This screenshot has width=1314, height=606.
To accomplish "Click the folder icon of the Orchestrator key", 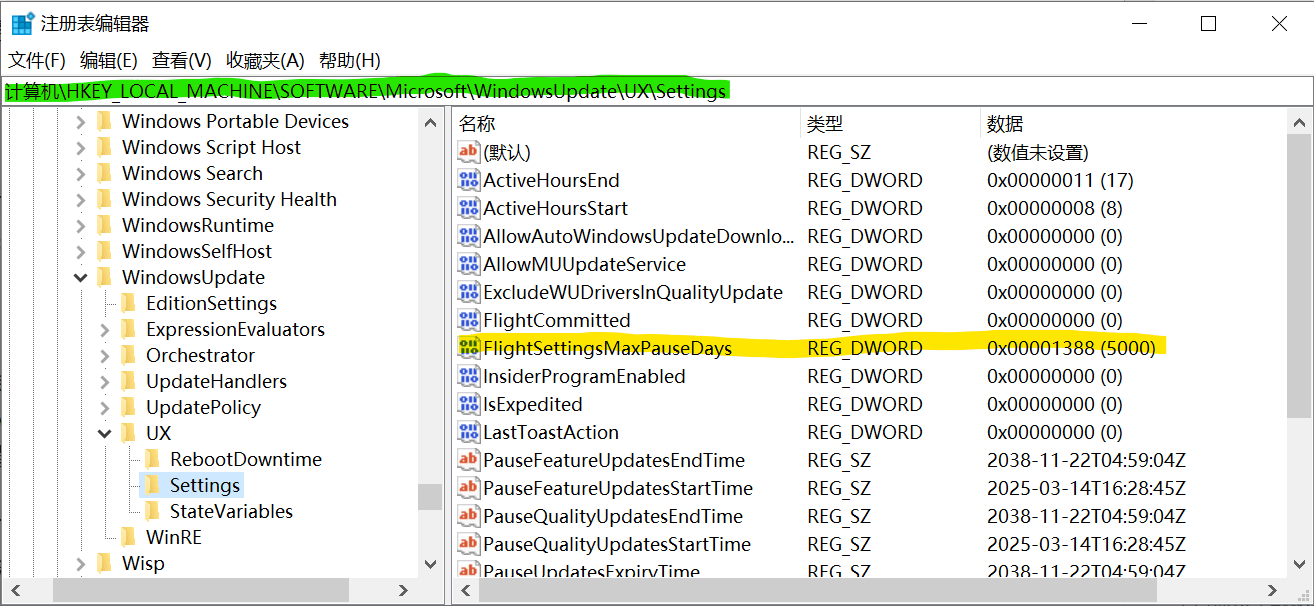I will 128,355.
